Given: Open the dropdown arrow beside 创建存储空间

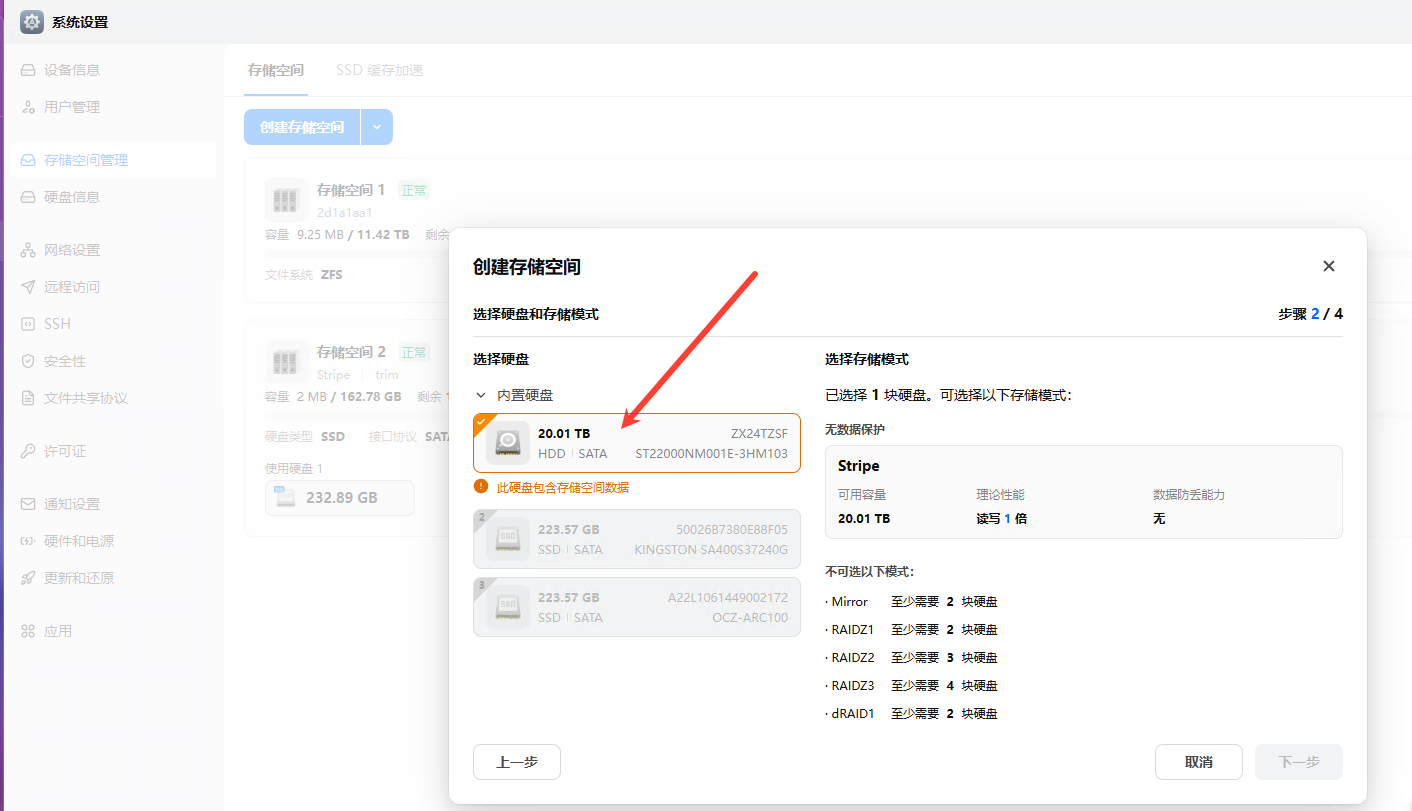Looking at the screenshot, I should click(377, 127).
